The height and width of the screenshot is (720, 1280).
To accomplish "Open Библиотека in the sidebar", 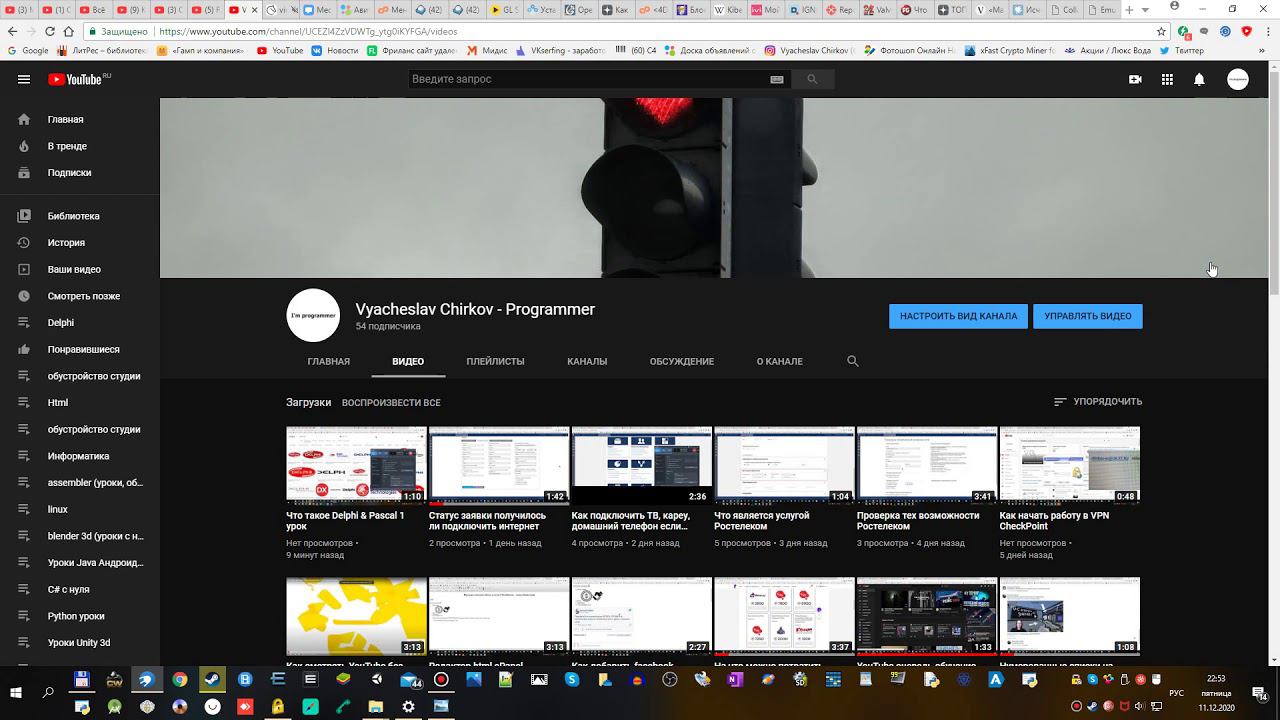I will [x=80, y=216].
